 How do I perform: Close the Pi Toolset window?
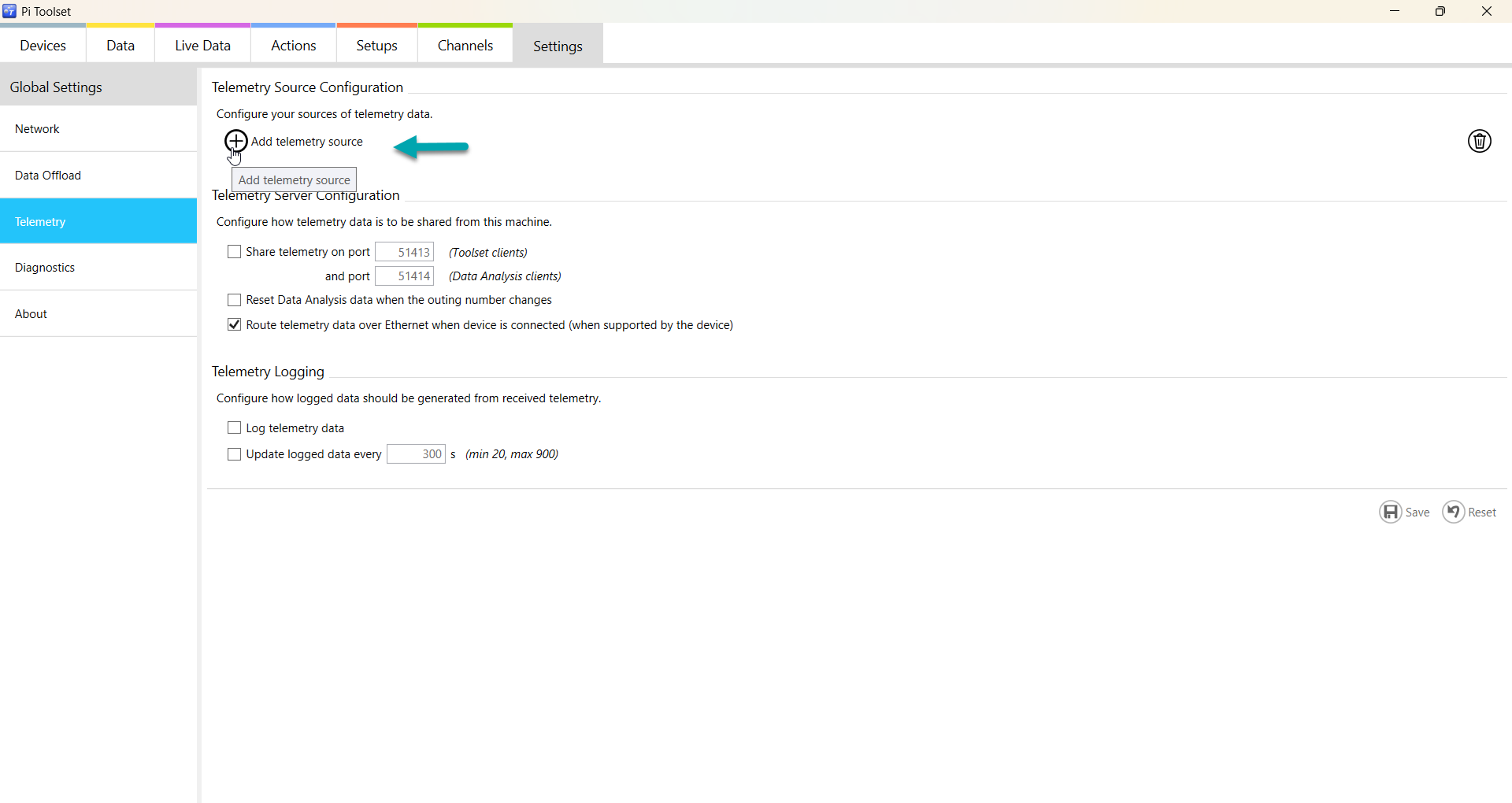coord(1487,11)
